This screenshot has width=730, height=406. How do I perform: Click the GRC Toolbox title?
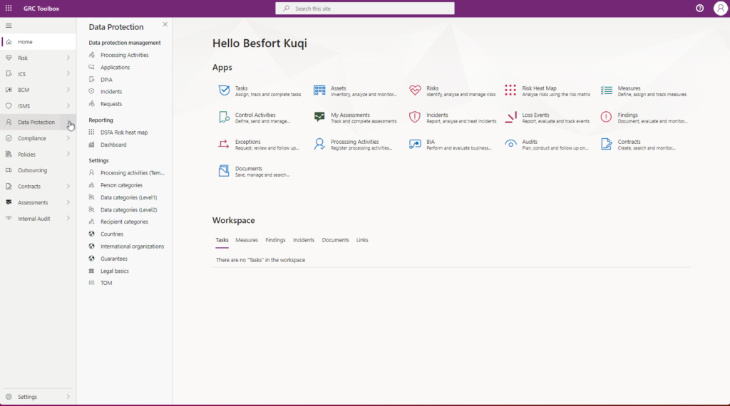click(41, 8)
